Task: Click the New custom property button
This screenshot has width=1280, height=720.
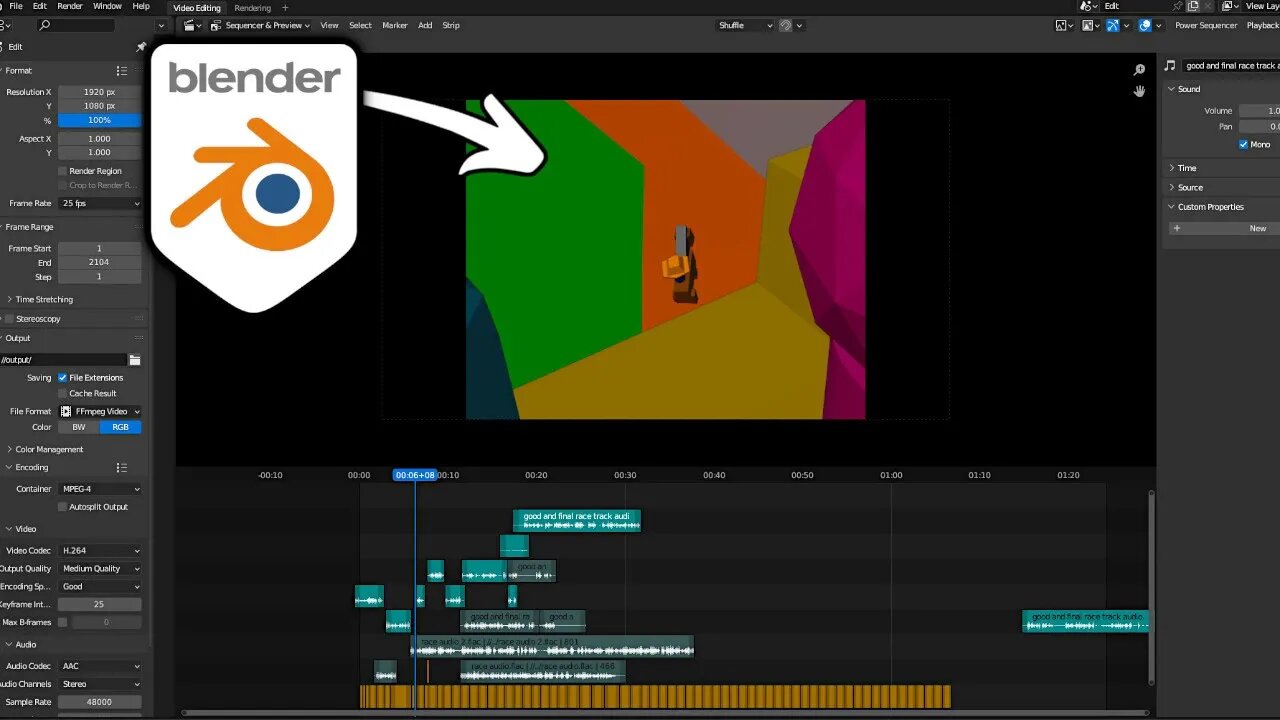Action: [1225, 228]
